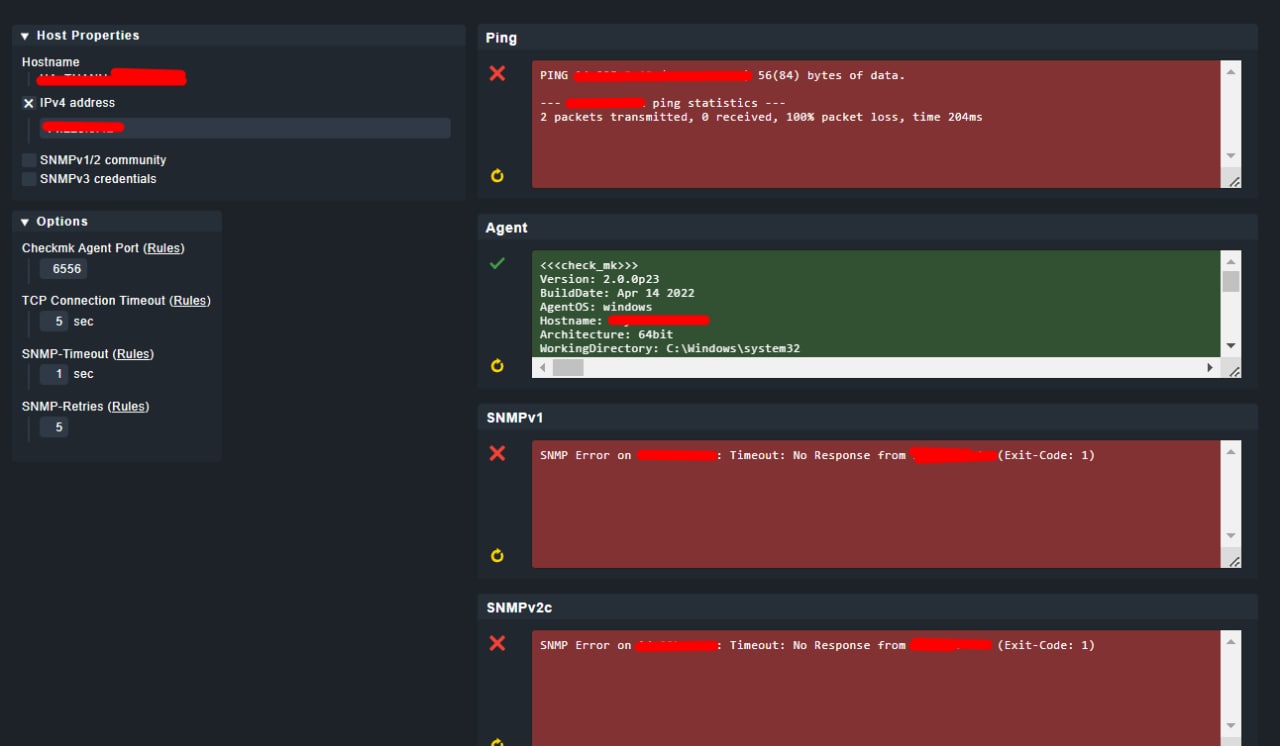Click the Agent output horizontal scrollbar thumb
The image size is (1280, 746).
[x=568, y=368]
